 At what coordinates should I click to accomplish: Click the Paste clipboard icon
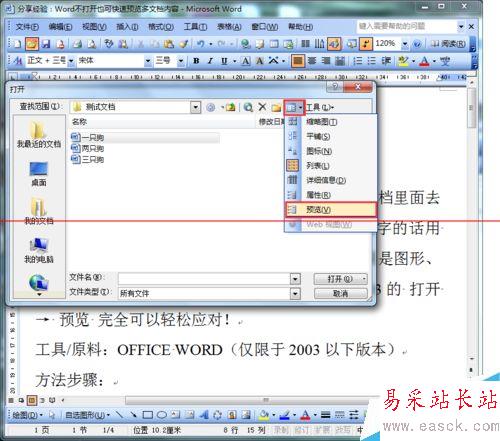pos(169,44)
